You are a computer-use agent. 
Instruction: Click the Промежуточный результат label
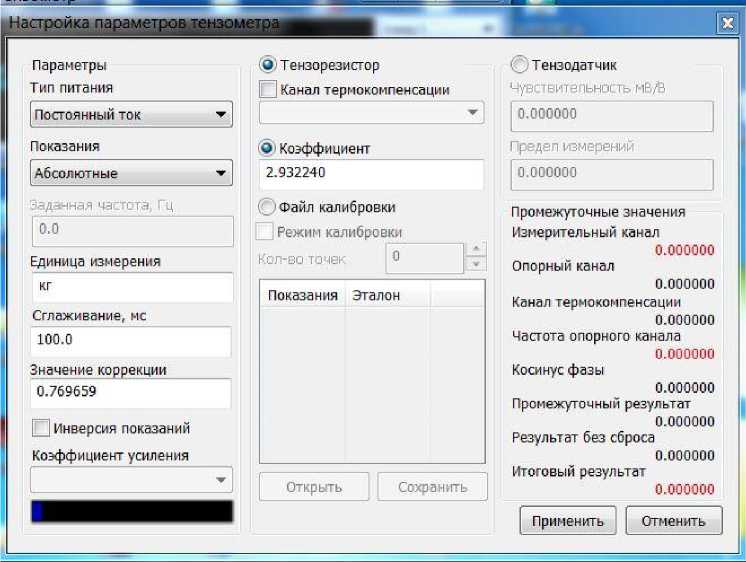pos(601,404)
